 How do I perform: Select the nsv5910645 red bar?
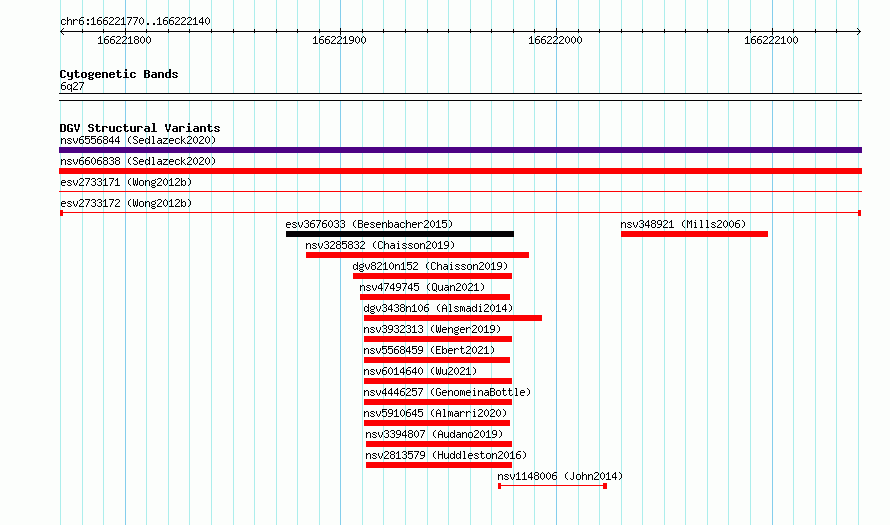[x=437, y=423]
